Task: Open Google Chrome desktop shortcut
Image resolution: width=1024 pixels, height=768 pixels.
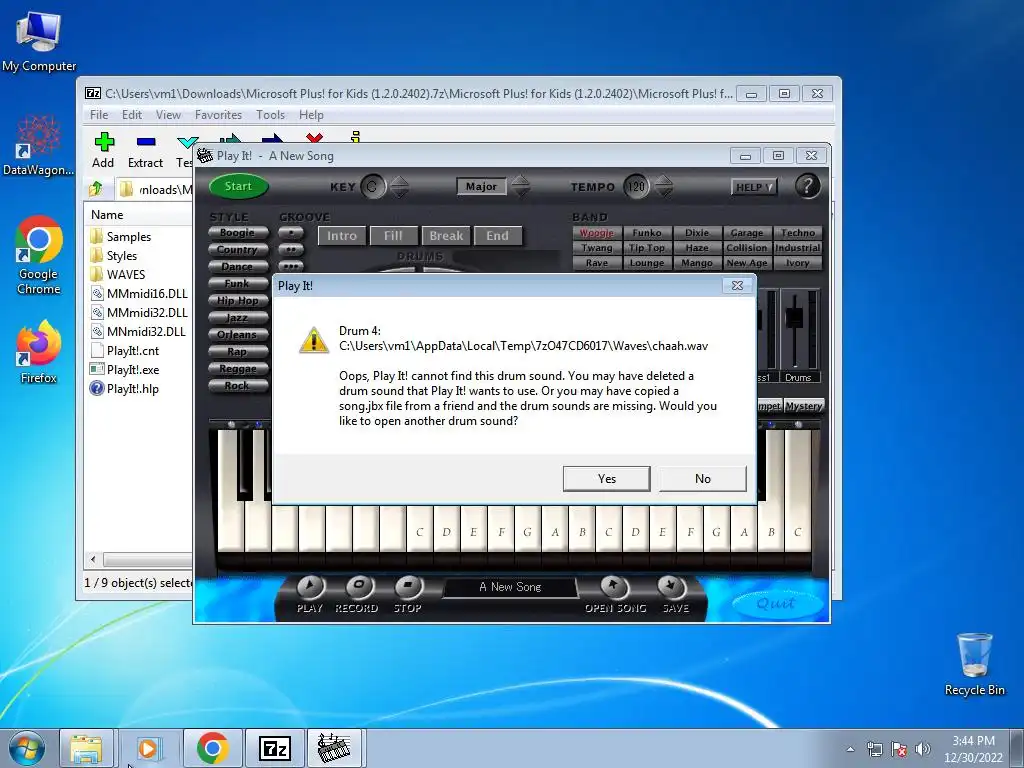Action: tap(39, 255)
